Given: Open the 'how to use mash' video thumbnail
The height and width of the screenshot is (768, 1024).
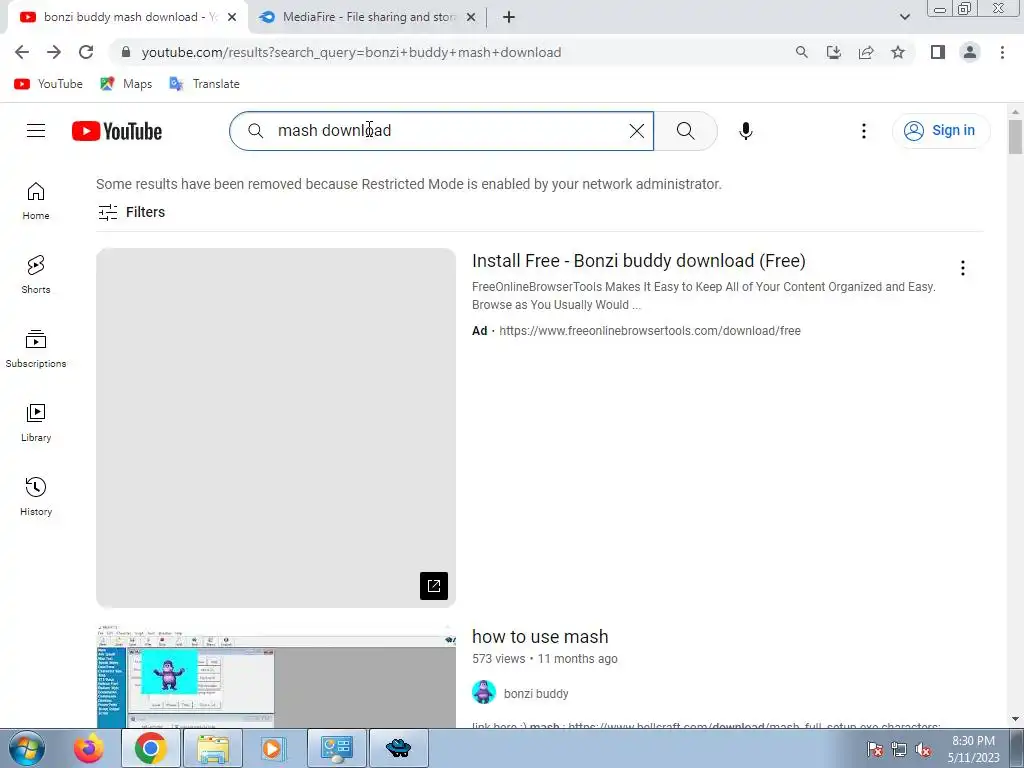Looking at the screenshot, I should click(x=276, y=677).
